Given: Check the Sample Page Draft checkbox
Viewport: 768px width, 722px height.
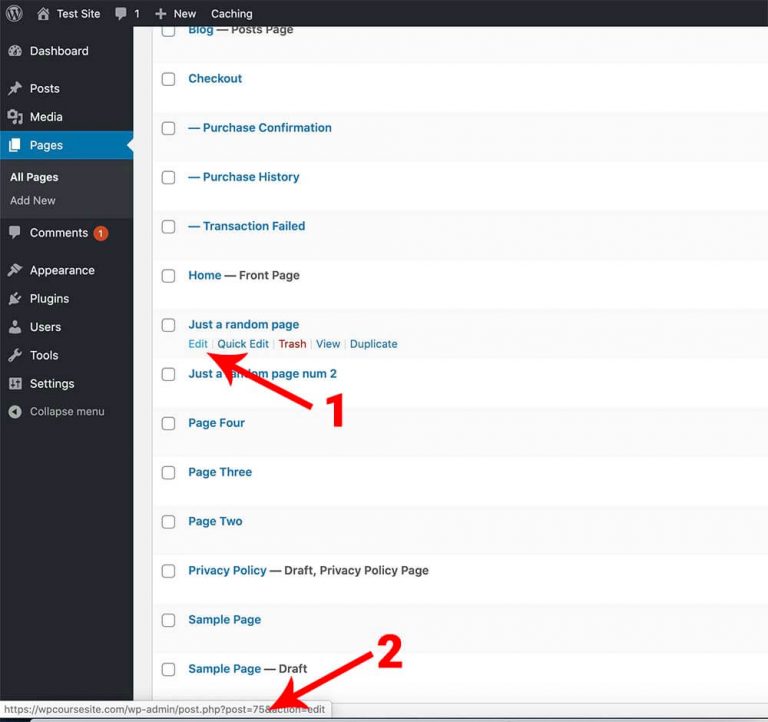Looking at the screenshot, I should click(x=168, y=670).
